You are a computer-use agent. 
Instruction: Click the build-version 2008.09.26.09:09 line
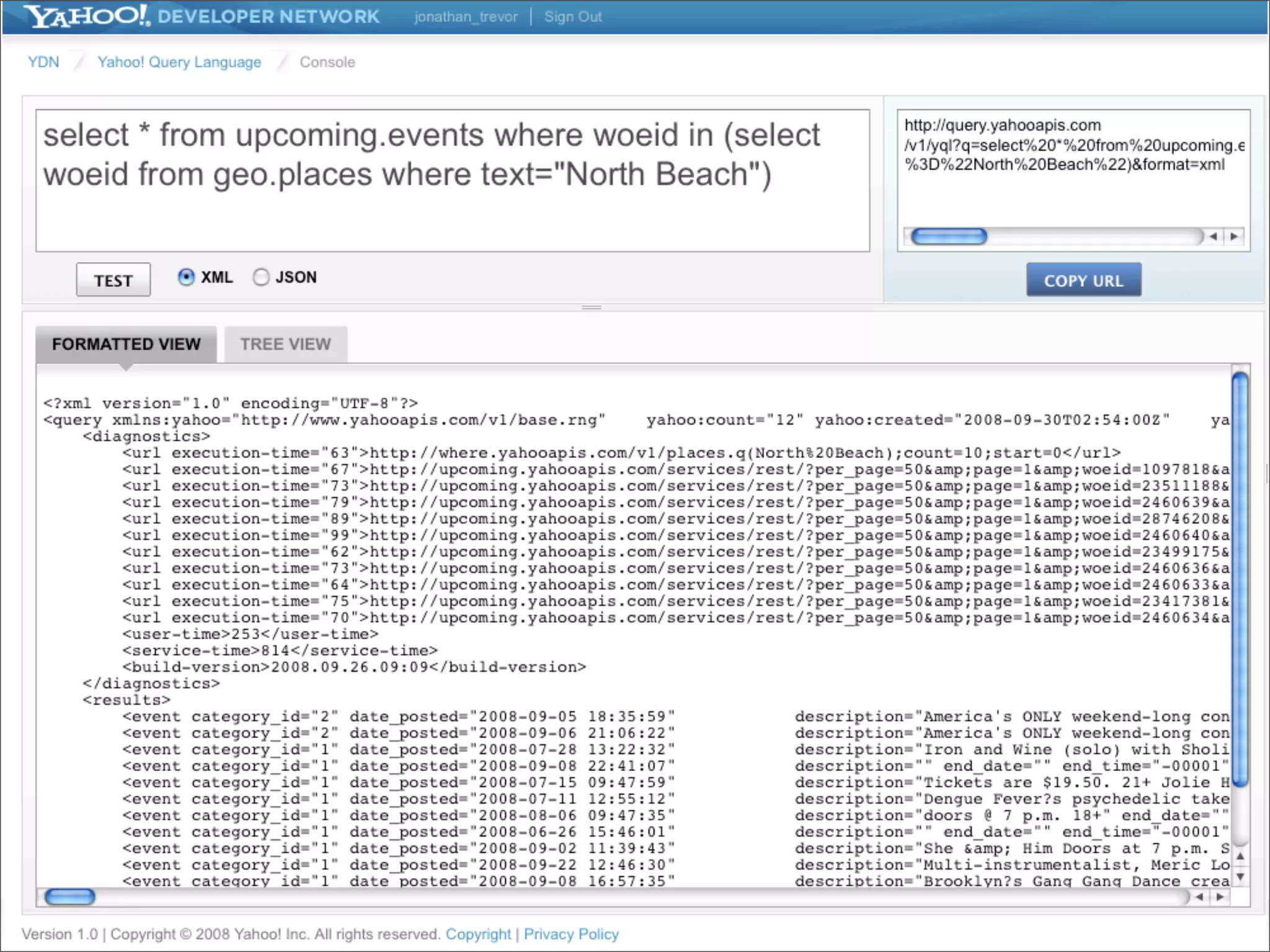pos(354,667)
